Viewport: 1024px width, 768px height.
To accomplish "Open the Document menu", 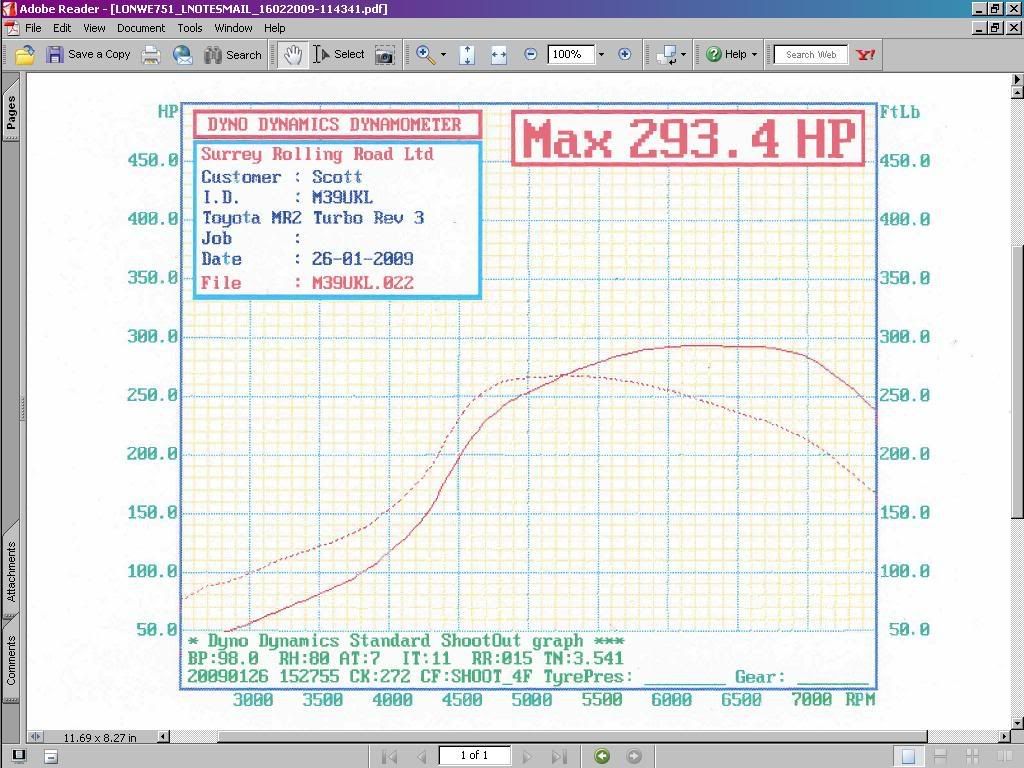I will [141, 28].
